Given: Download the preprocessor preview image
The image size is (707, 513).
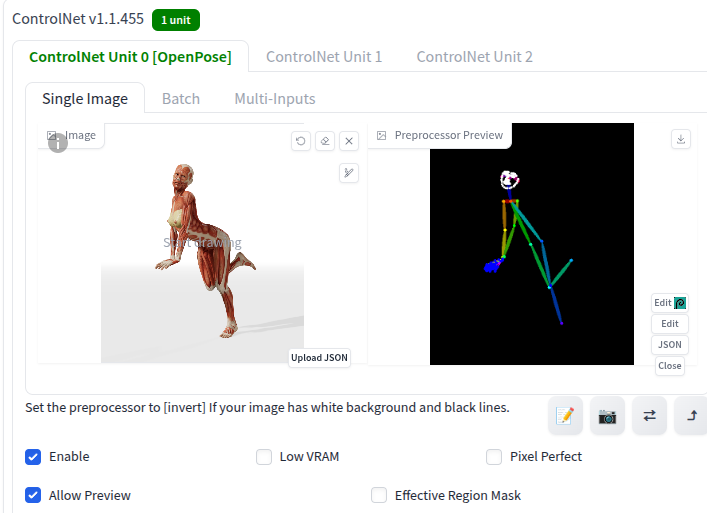Looking at the screenshot, I should (x=681, y=140).
